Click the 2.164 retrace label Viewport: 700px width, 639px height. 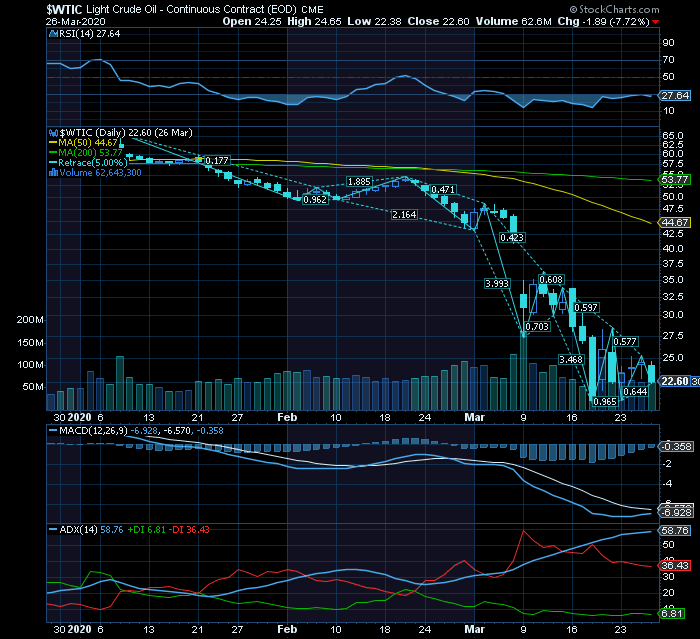[404, 215]
